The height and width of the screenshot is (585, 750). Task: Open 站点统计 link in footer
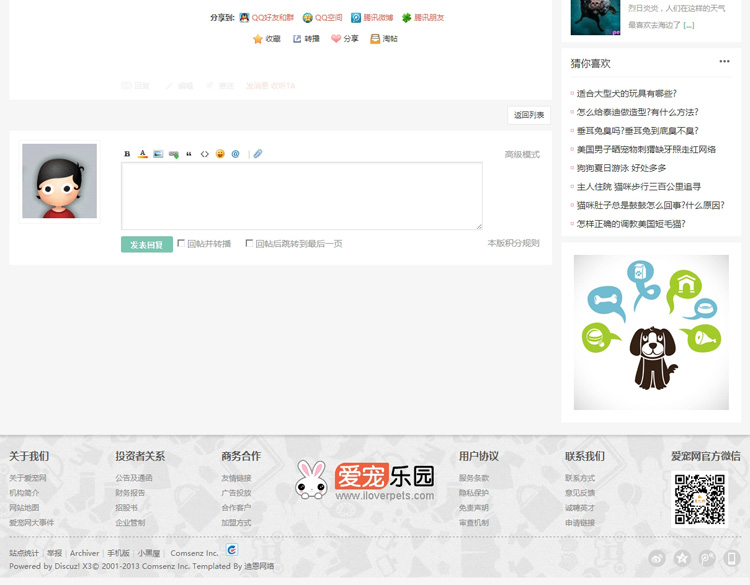point(24,553)
